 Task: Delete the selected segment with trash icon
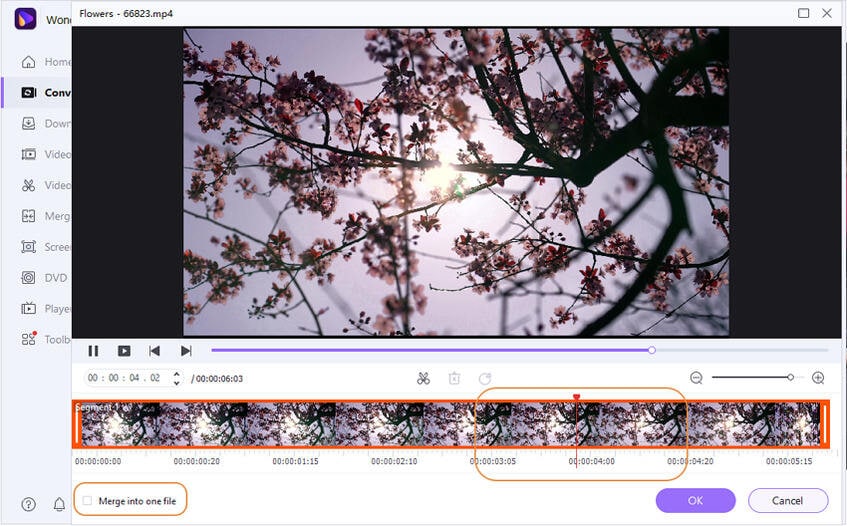(454, 379)
